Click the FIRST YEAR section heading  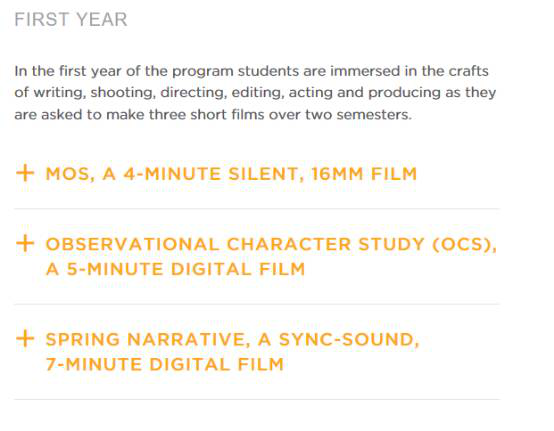pyautogui.click(x=71, y=19)
